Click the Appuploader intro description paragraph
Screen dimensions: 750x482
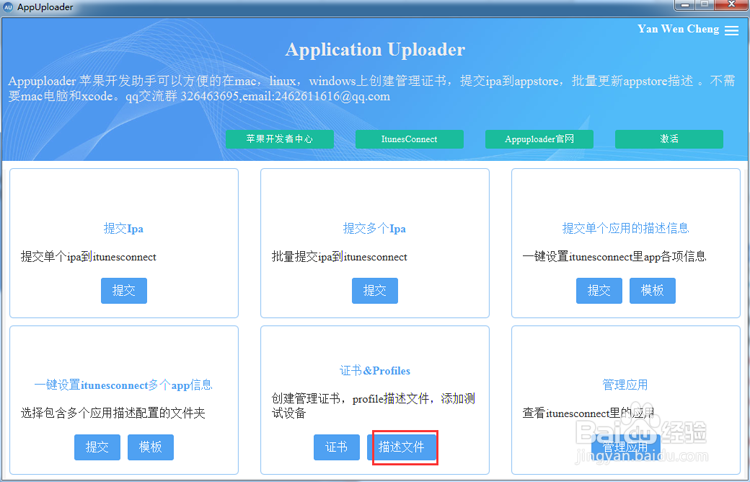coord(371,88)
